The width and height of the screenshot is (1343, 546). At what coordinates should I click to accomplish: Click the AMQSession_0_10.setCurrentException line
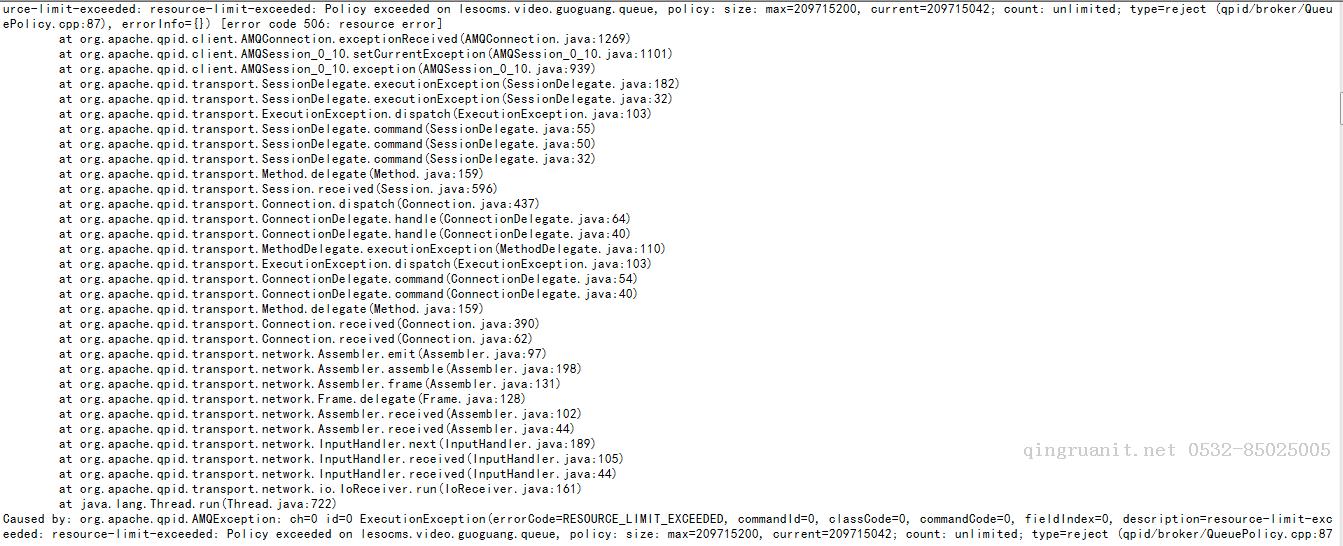[x=351, y=54]
